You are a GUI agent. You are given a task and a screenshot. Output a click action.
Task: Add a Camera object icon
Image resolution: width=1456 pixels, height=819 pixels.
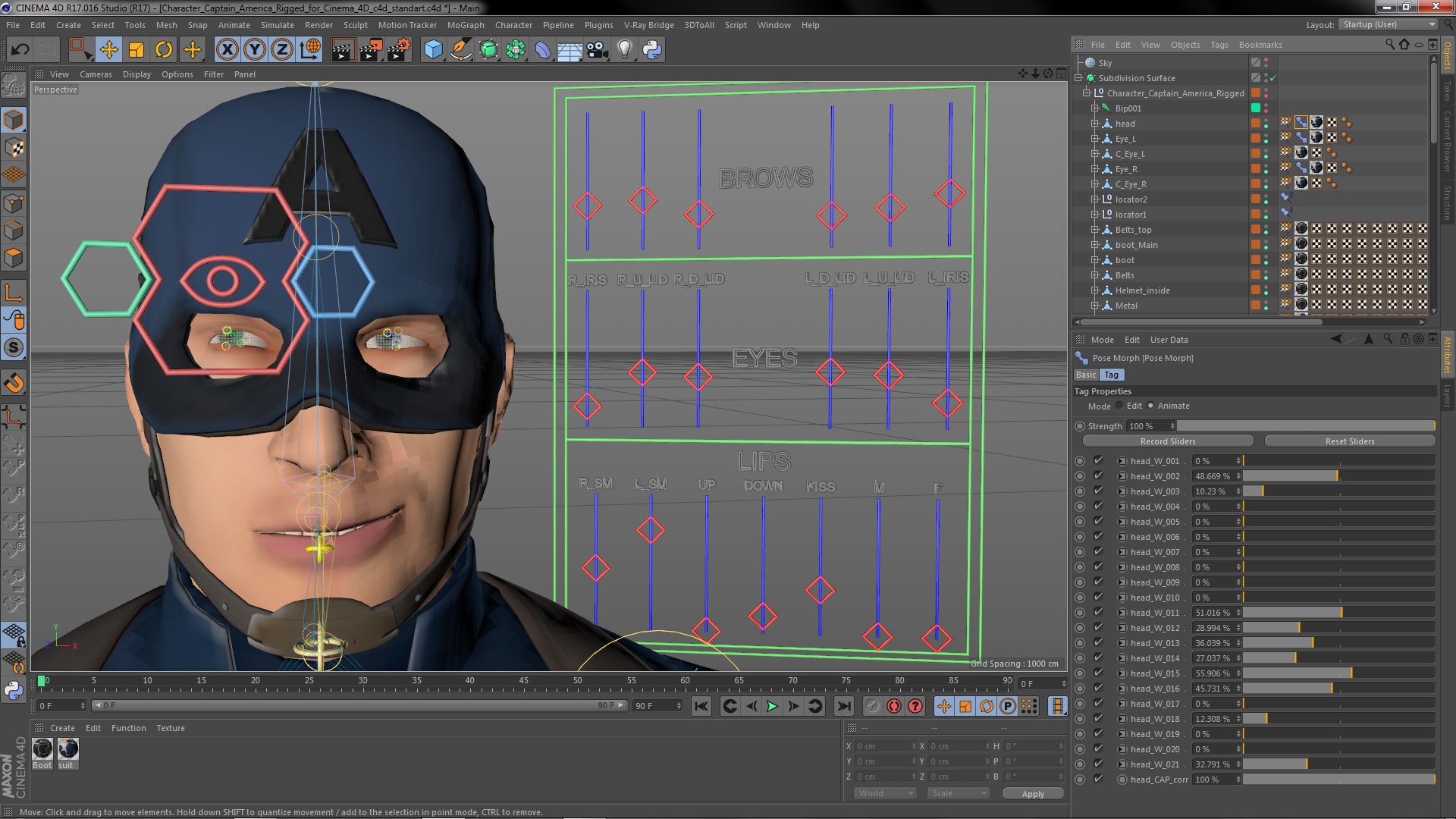point(598,50)
